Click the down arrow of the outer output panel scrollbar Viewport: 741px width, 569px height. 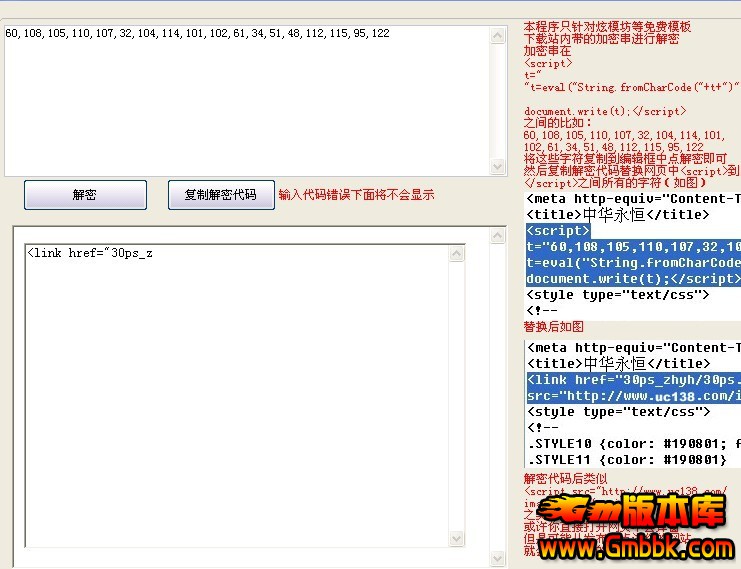[498, 557]
